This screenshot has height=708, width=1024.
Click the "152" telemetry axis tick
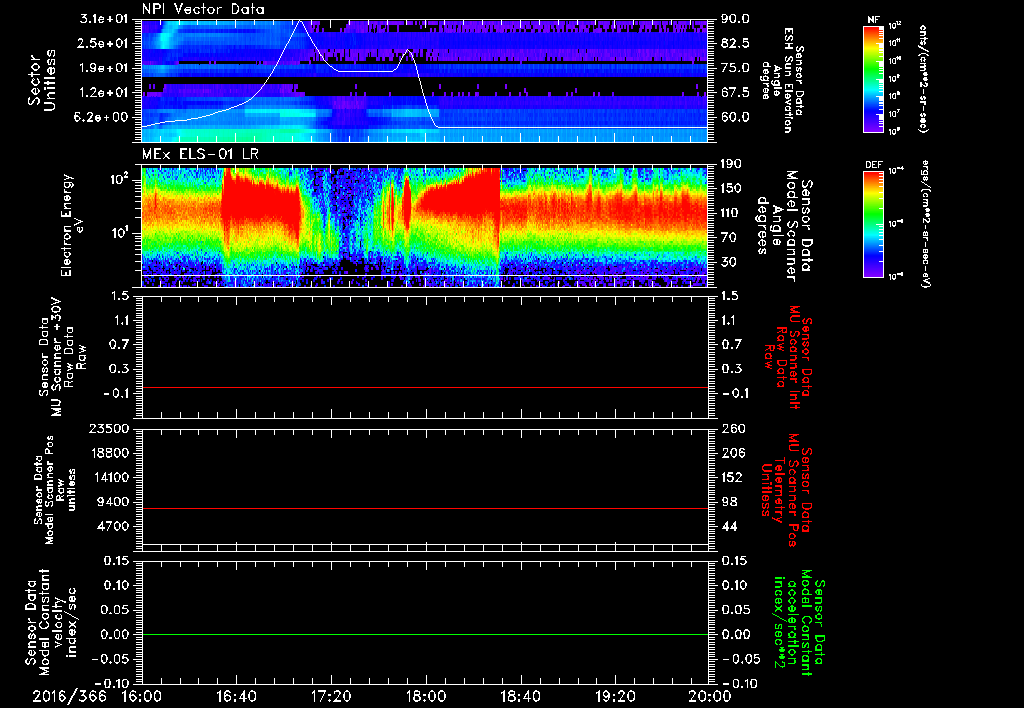click(731, 477)
